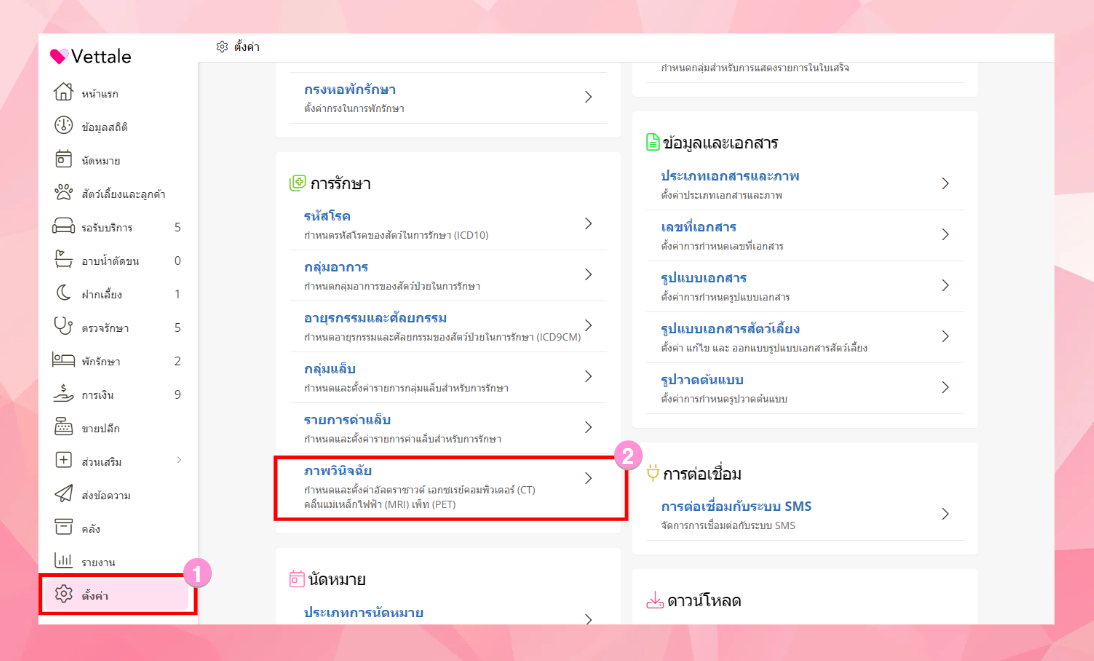
Task: Open the sofa icon รอรับบริการ
Action: click(x=63, y=226)
